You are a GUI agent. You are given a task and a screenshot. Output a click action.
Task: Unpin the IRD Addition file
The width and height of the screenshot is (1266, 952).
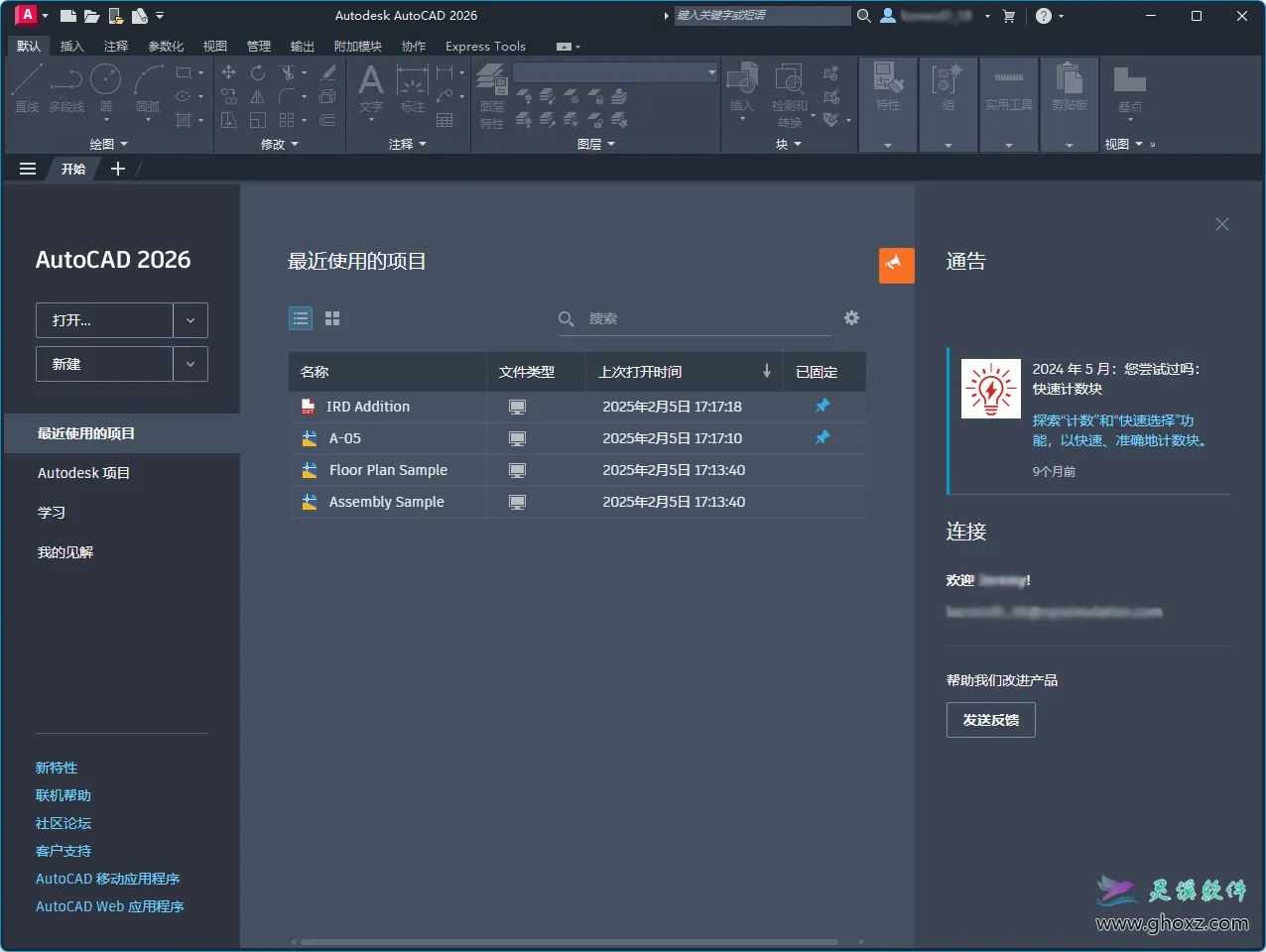[x=823, y=406]
